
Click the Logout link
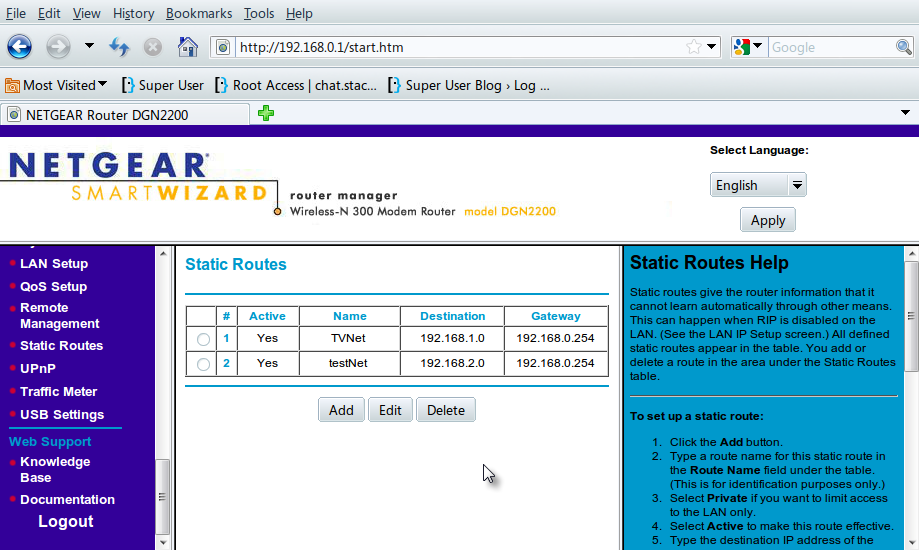tap(66, 521)
